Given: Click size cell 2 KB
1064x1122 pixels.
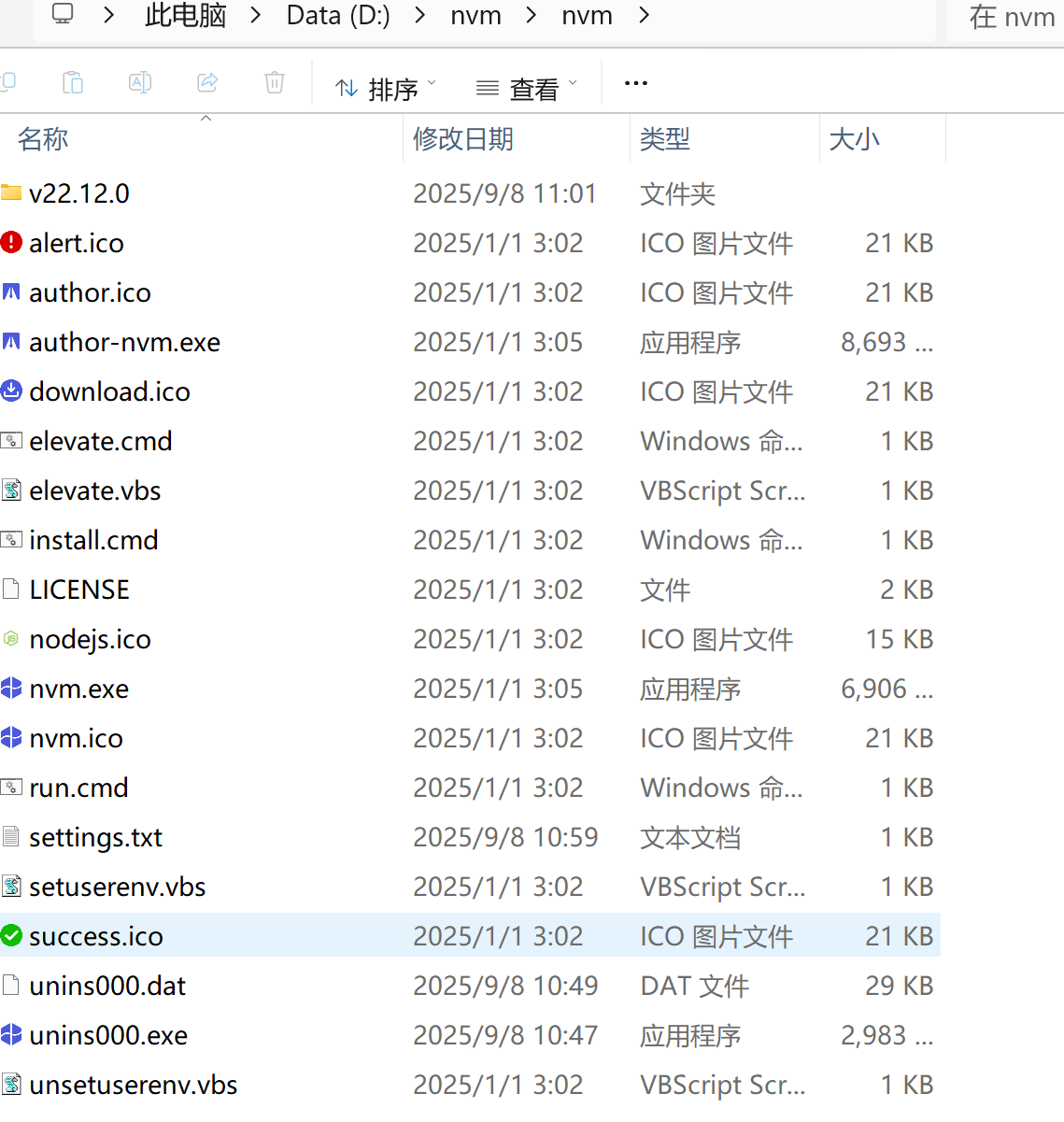Looking at the screenshot, I should click(x=907, y=589).
